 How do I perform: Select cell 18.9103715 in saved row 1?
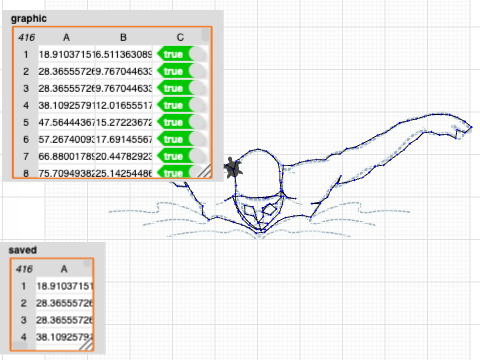click(x=64, y=286)
